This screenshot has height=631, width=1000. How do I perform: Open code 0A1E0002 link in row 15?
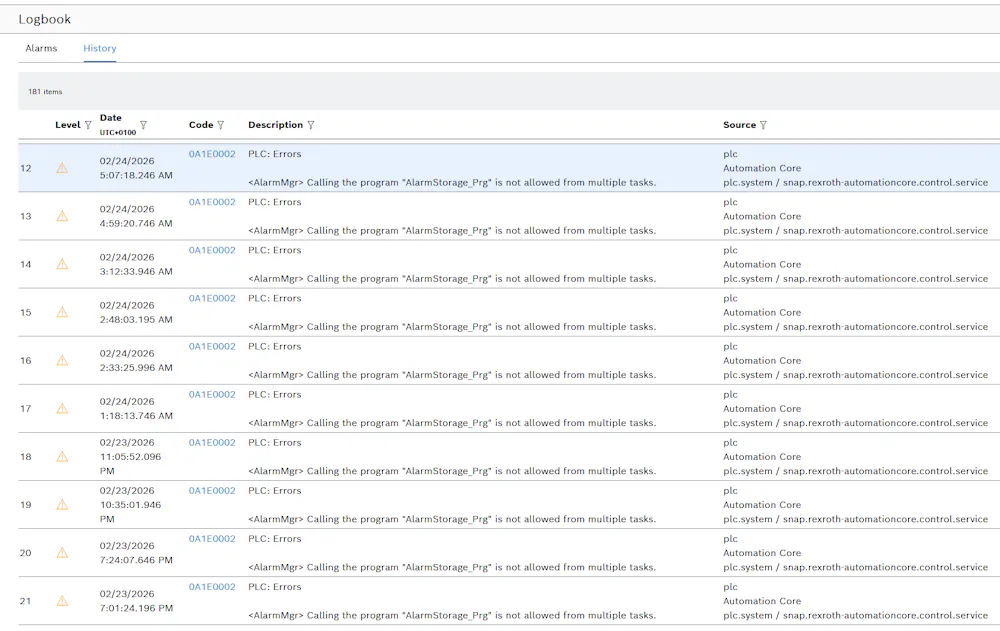point(212,298)
